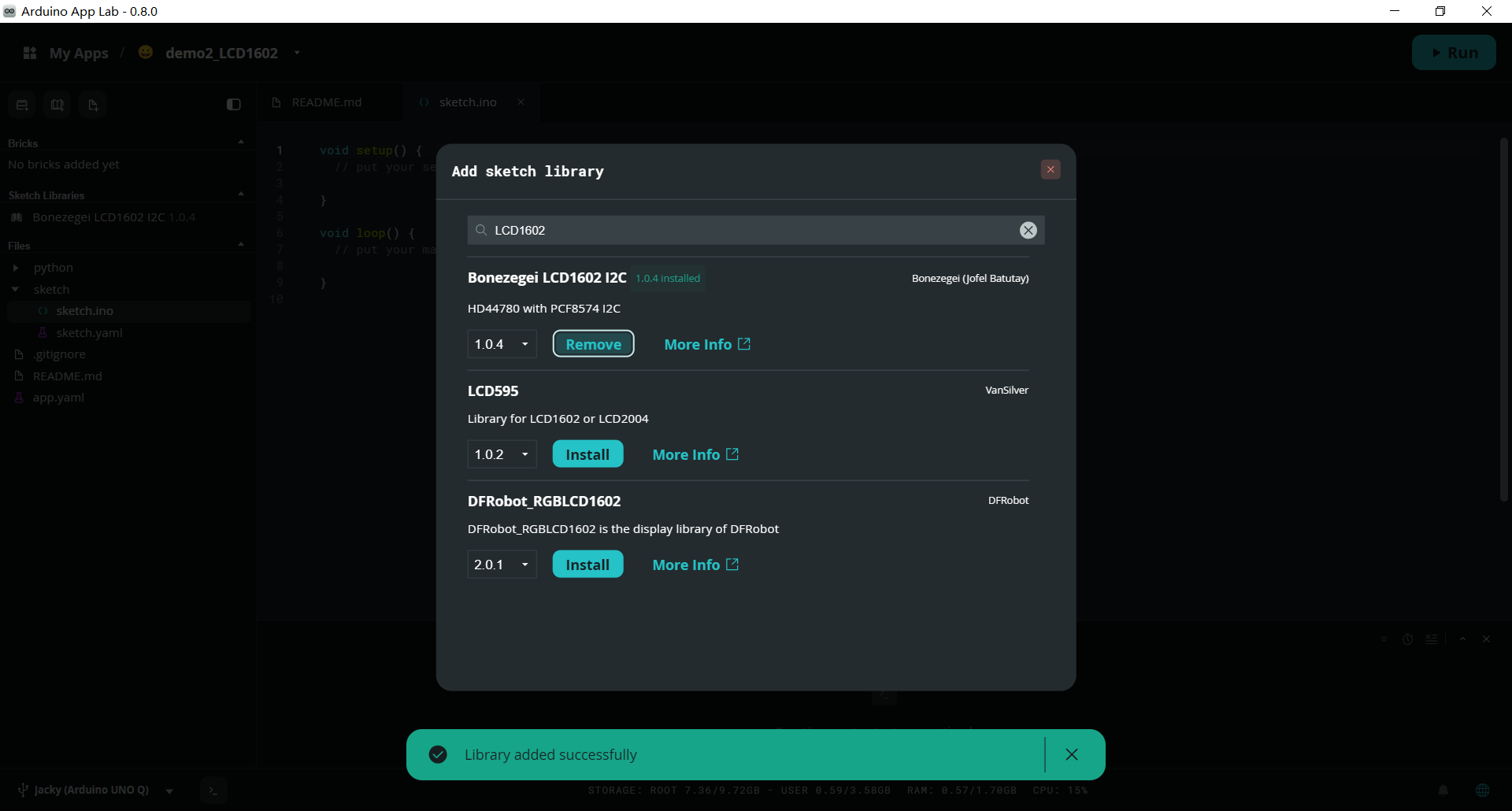
Task: Close the Add sketch library dialog
Action: coord(1050,169)
